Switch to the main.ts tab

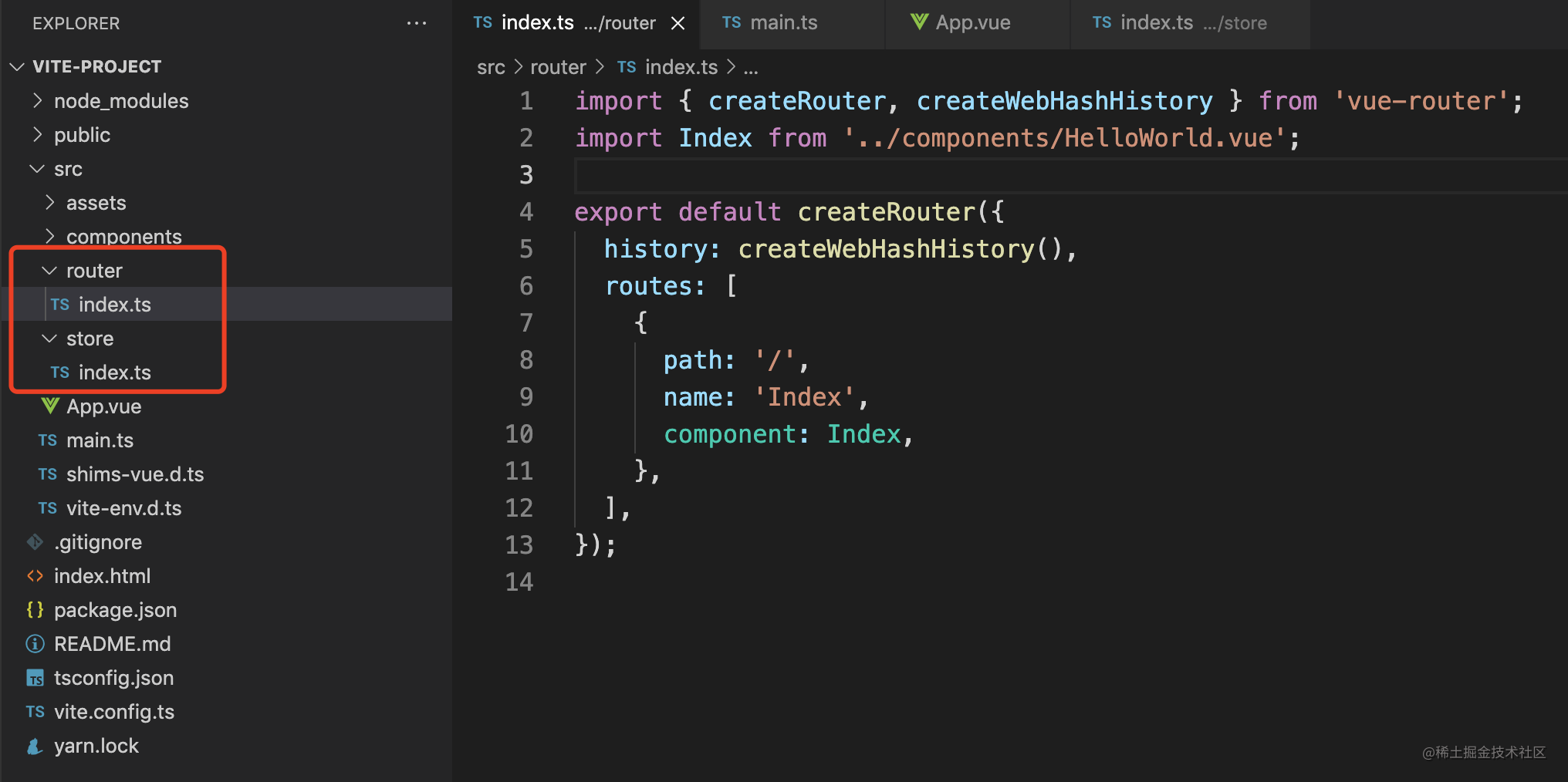coord(783,23)
